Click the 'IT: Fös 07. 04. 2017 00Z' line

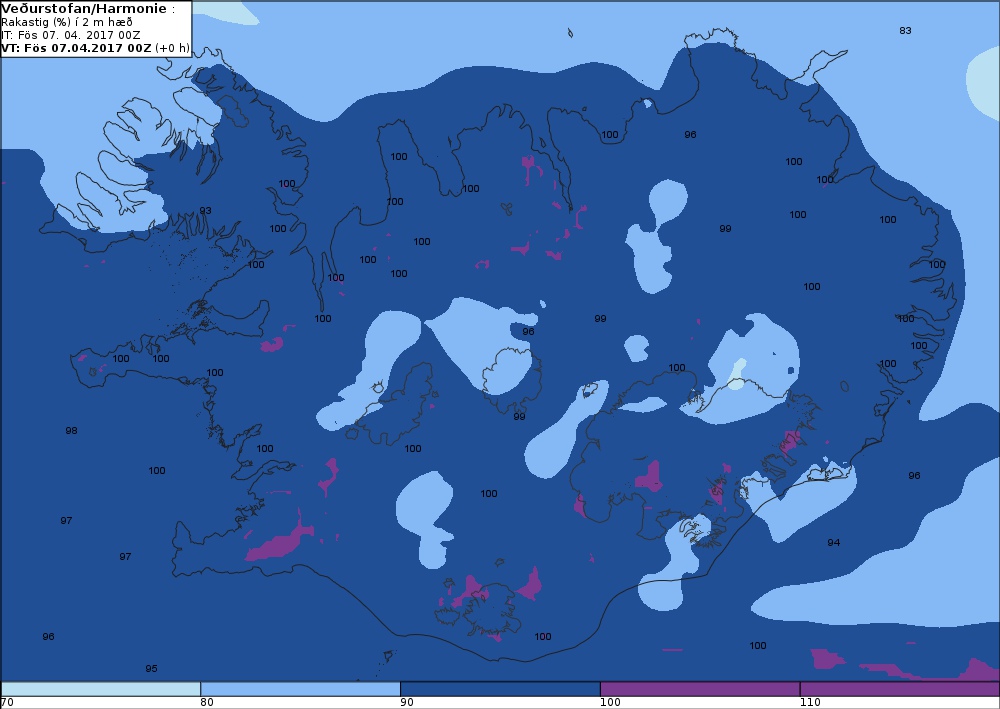tap(71, 35)
